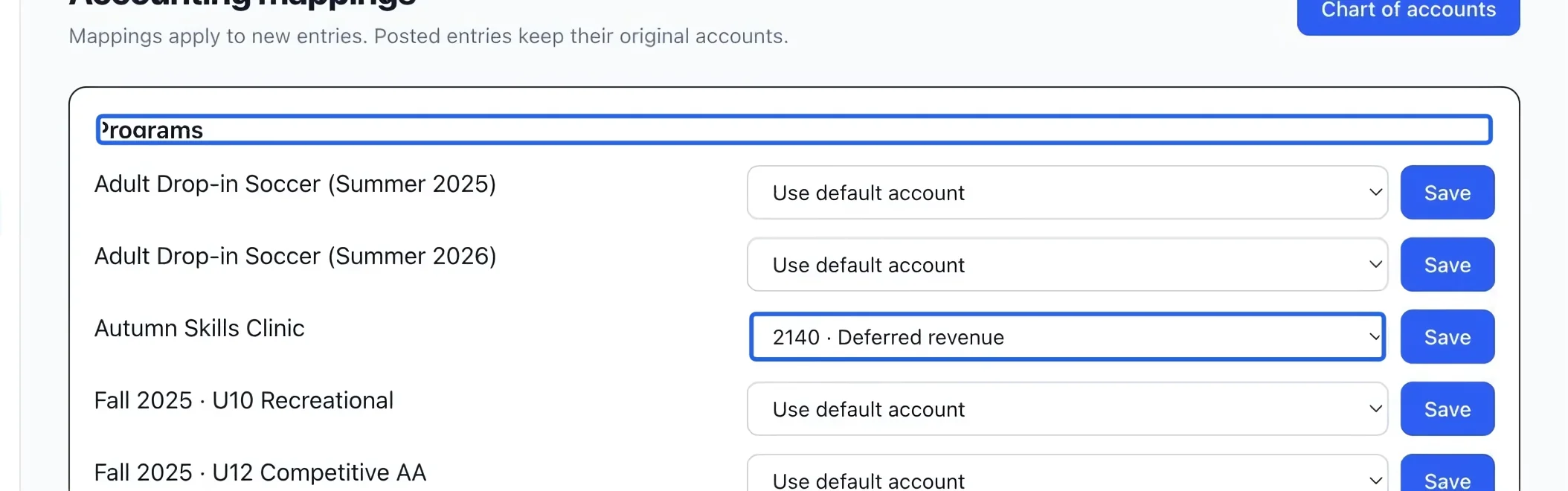The width and height of the screenshot is (1568, 491).
Task: Save the Adult Drop-in Soccer (Summer 2025) mapping
Action: tap(1447, 193)
